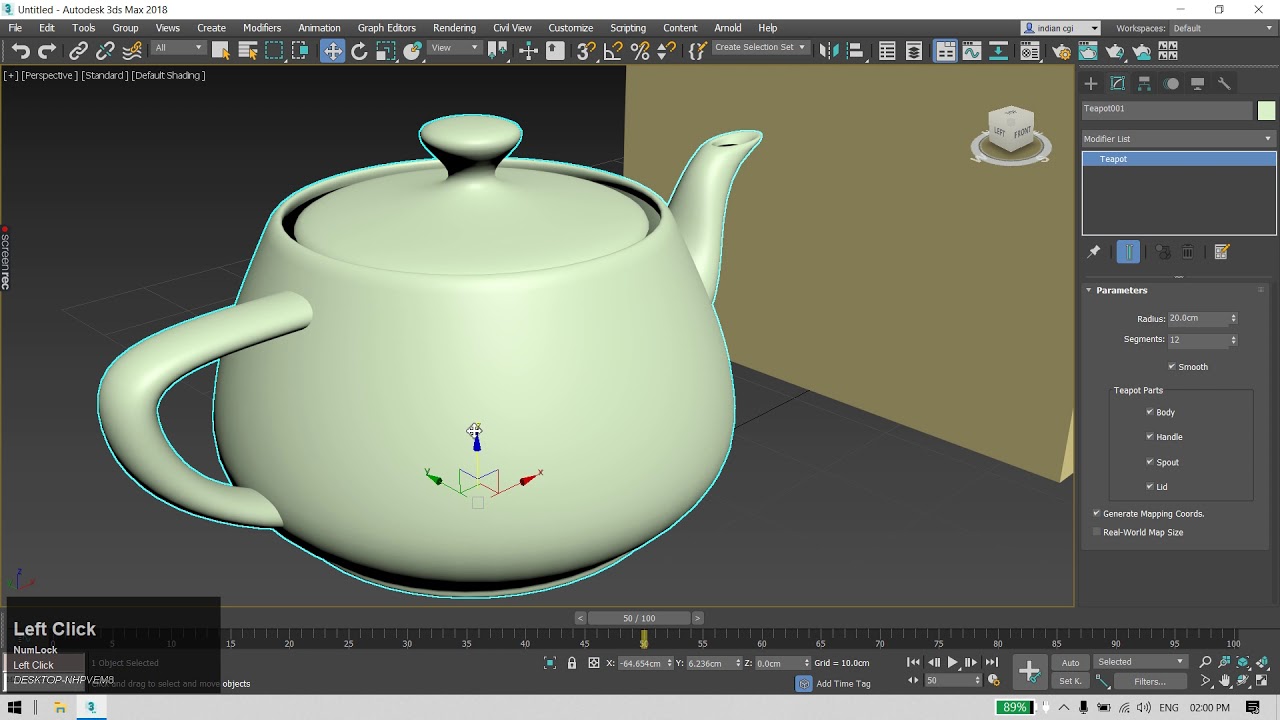Uncheck the Lid teapot part

click(1150, 486)
